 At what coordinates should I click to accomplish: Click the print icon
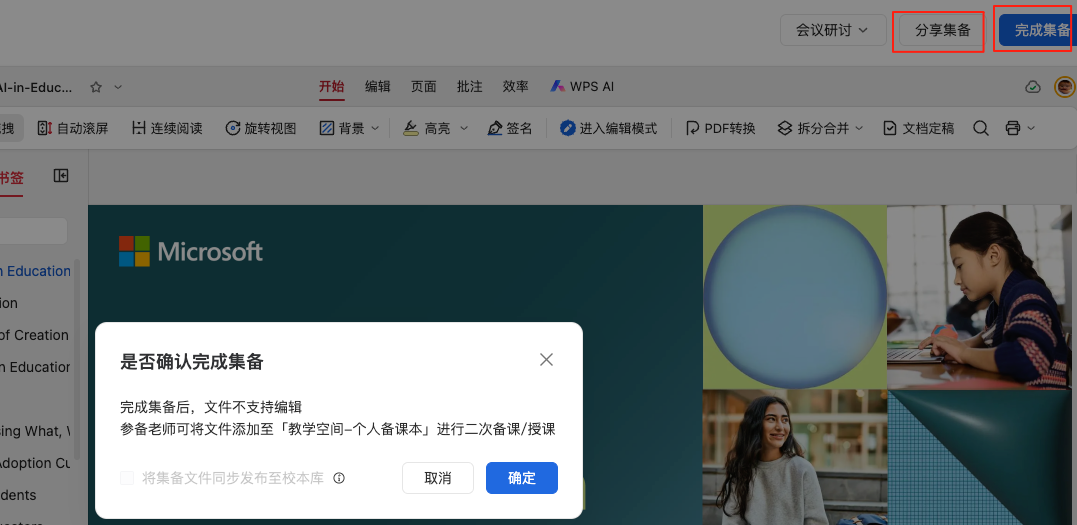point(1012,128)
